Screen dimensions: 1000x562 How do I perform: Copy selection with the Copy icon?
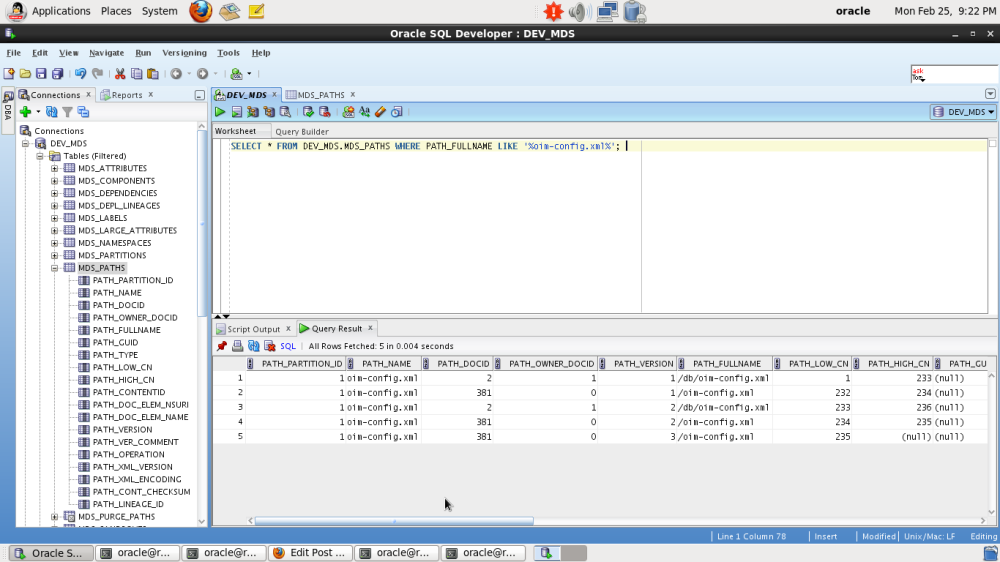136,74
